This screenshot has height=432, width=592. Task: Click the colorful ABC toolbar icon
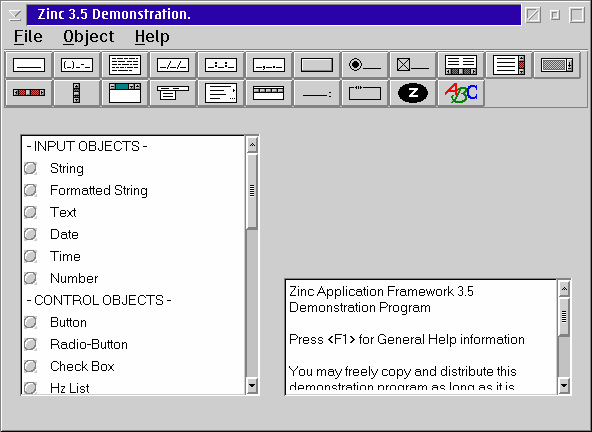pyautogui.click(x=461, y=93)
